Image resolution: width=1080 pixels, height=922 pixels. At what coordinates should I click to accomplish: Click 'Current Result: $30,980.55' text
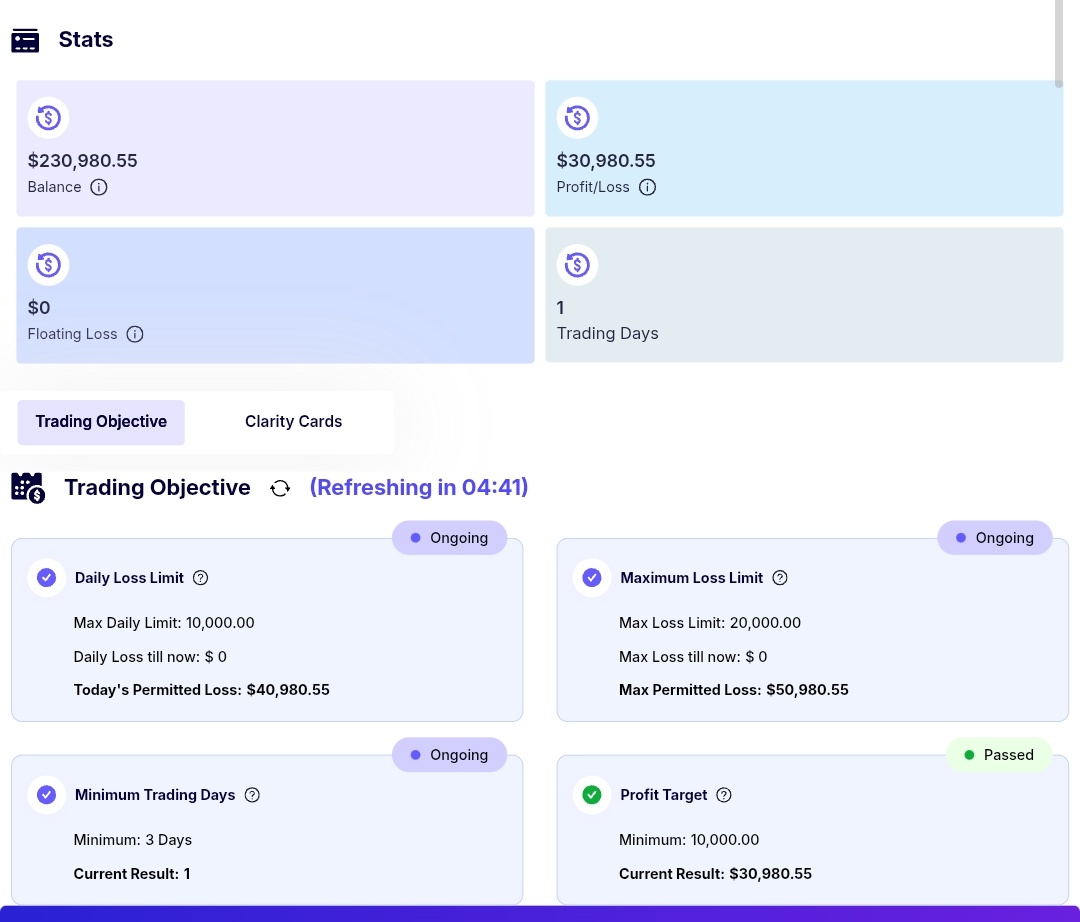[716, 874]
